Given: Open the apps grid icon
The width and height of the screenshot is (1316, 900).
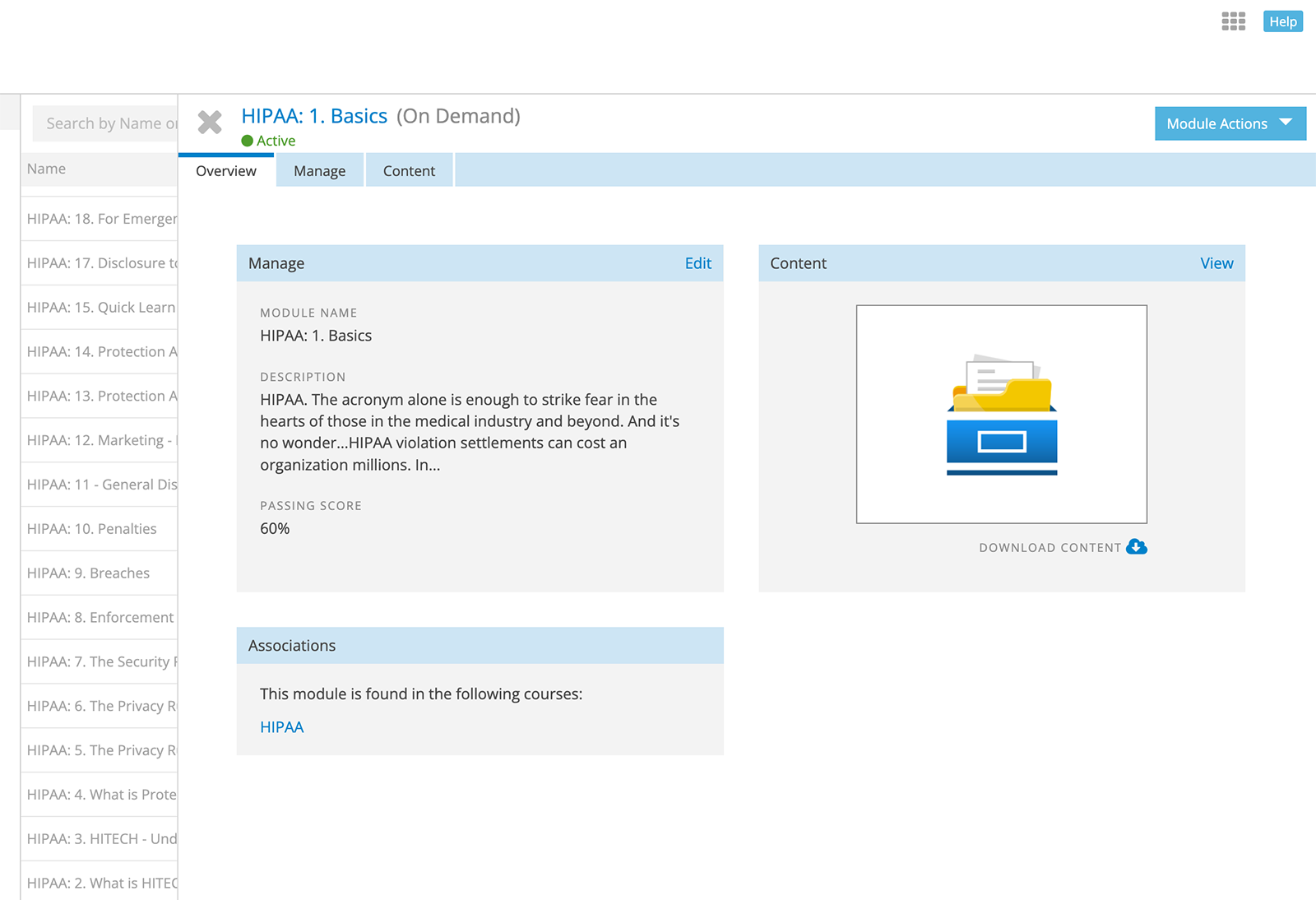Looking at the screenshot, I should click(x=1233, y=21).
